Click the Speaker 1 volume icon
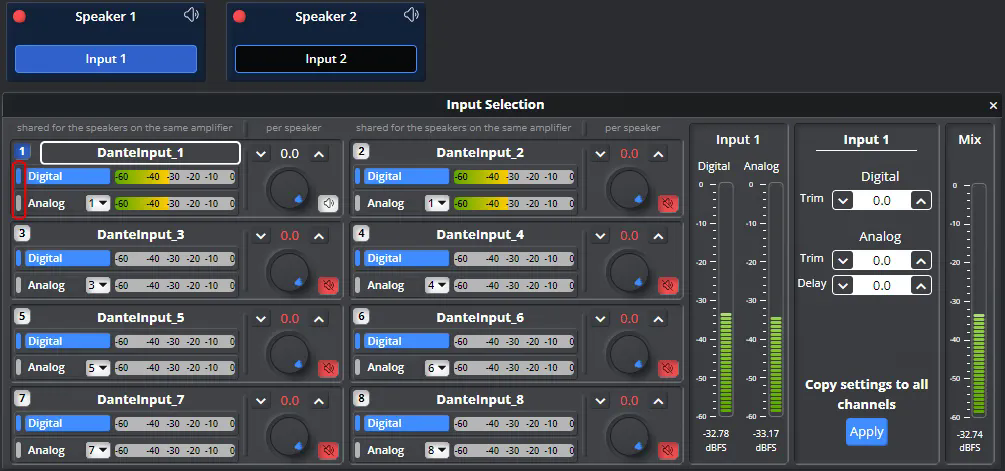 point(191,15)
